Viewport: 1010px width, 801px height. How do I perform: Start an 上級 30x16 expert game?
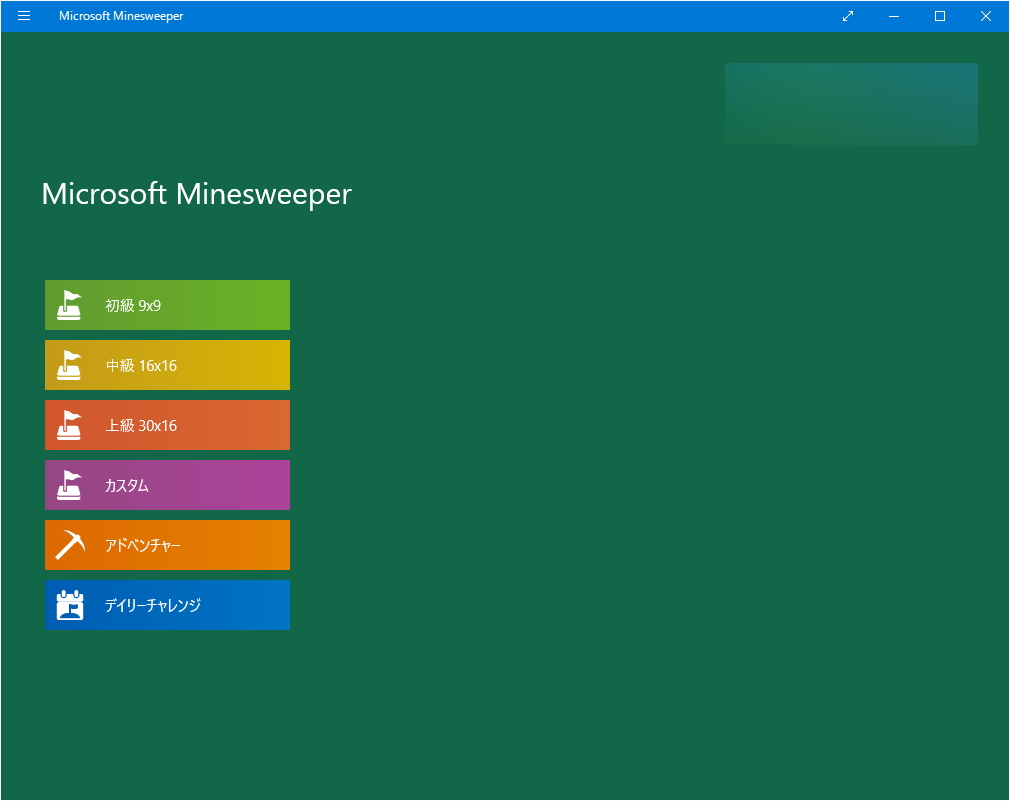point(167,424)
